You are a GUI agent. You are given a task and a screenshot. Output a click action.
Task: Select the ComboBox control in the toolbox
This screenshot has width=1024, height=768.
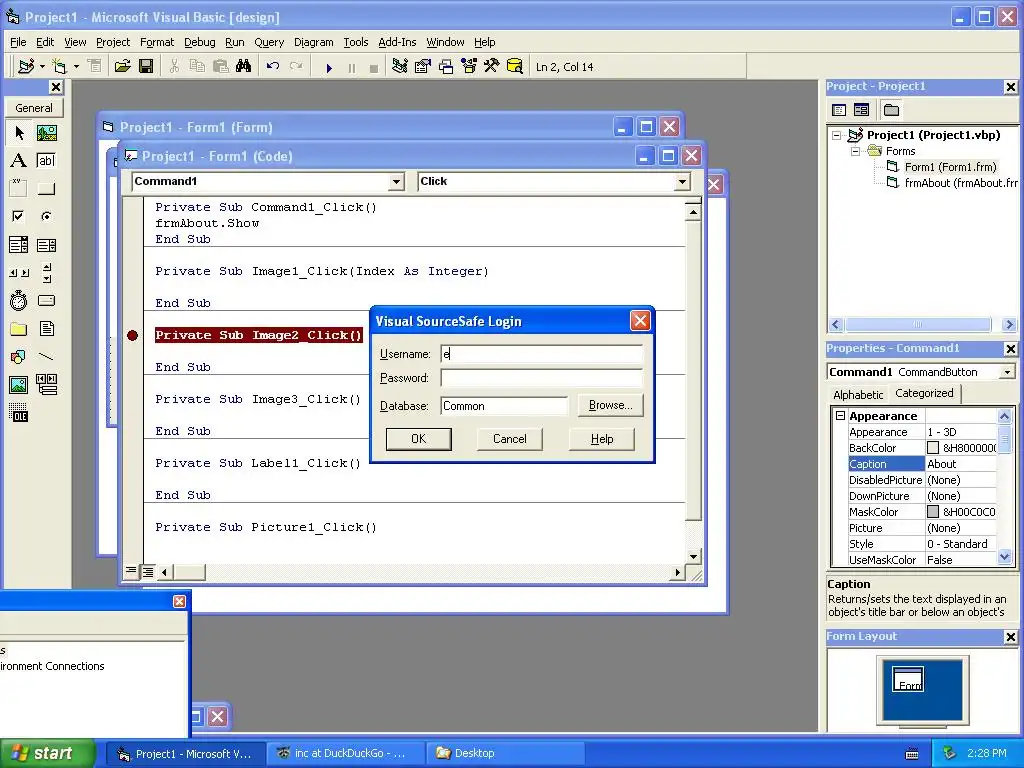pos(19,245)
